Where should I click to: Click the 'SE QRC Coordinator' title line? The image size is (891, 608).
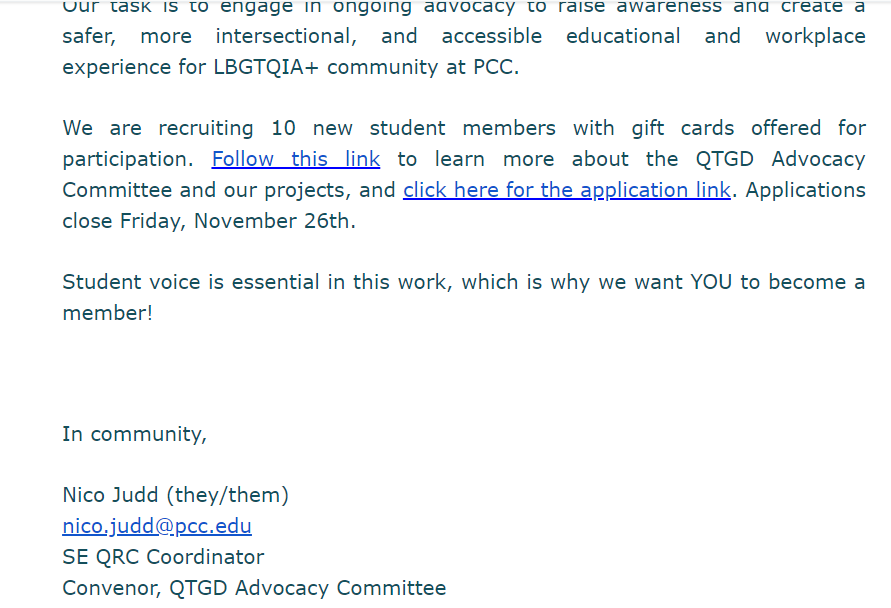click(163, 557)
